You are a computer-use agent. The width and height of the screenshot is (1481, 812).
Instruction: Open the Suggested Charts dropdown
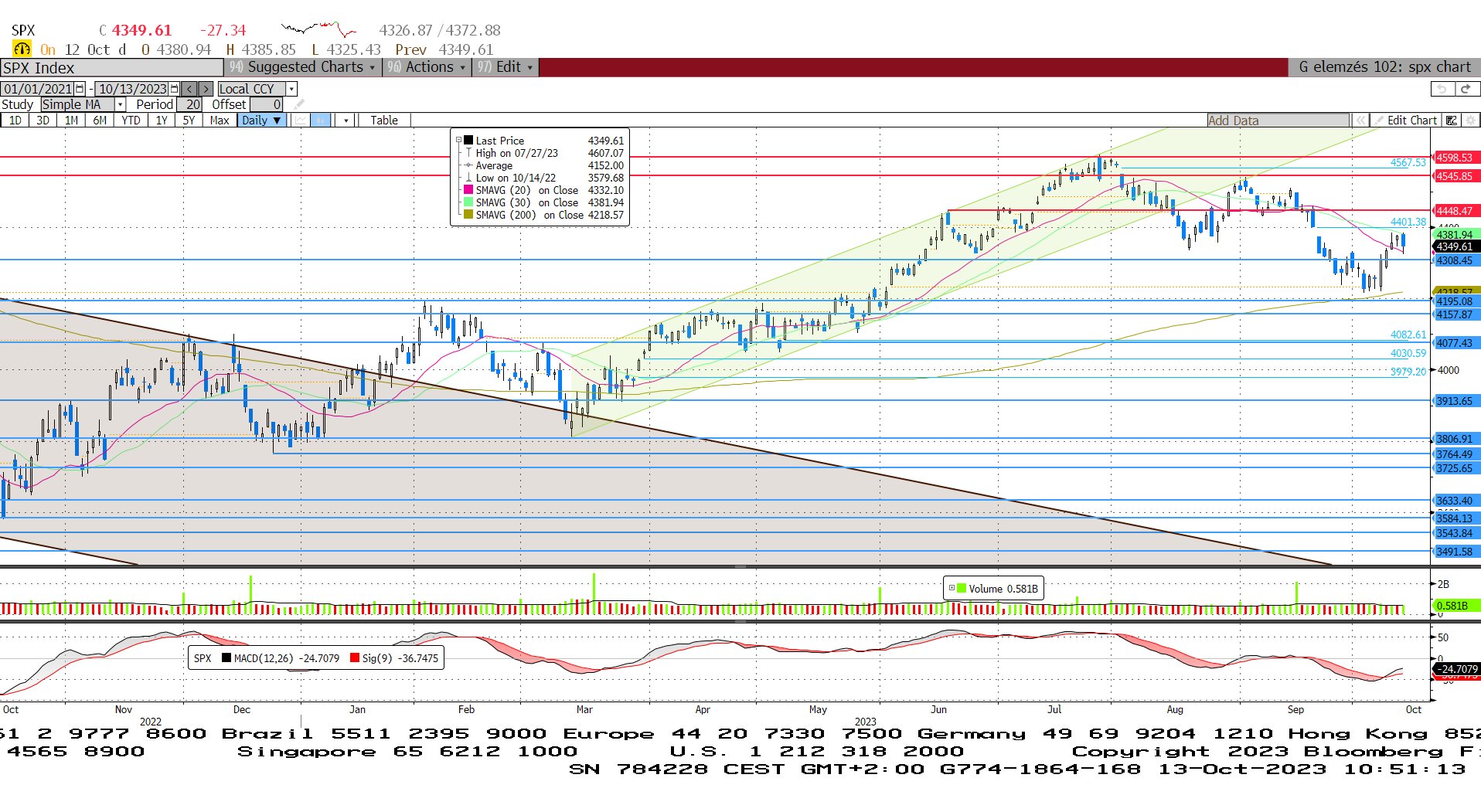tap(303, 67)
